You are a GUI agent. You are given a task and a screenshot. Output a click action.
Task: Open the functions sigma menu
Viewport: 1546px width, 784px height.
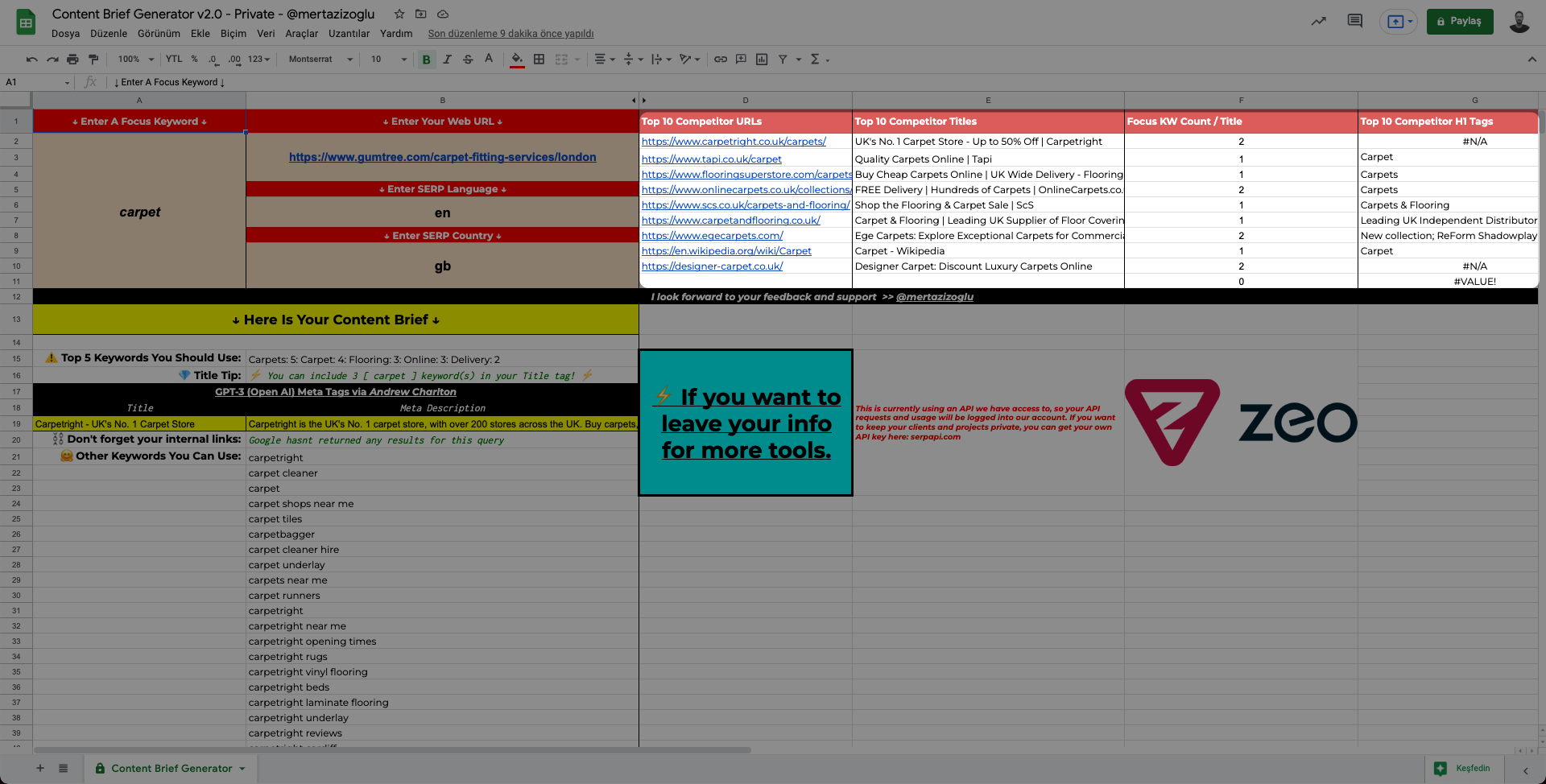[816, 60]
